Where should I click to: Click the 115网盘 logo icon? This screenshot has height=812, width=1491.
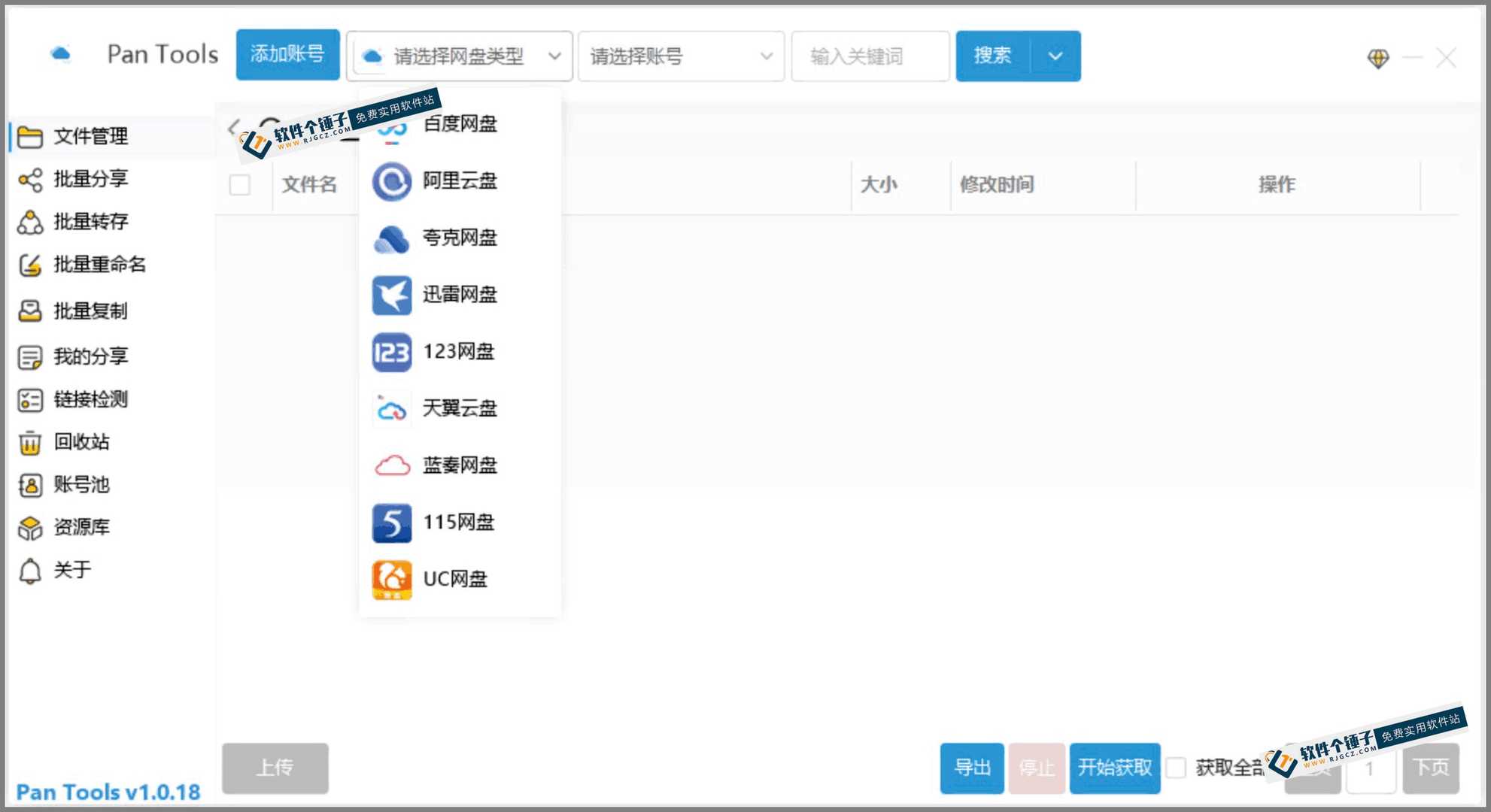tap(392, 523)
